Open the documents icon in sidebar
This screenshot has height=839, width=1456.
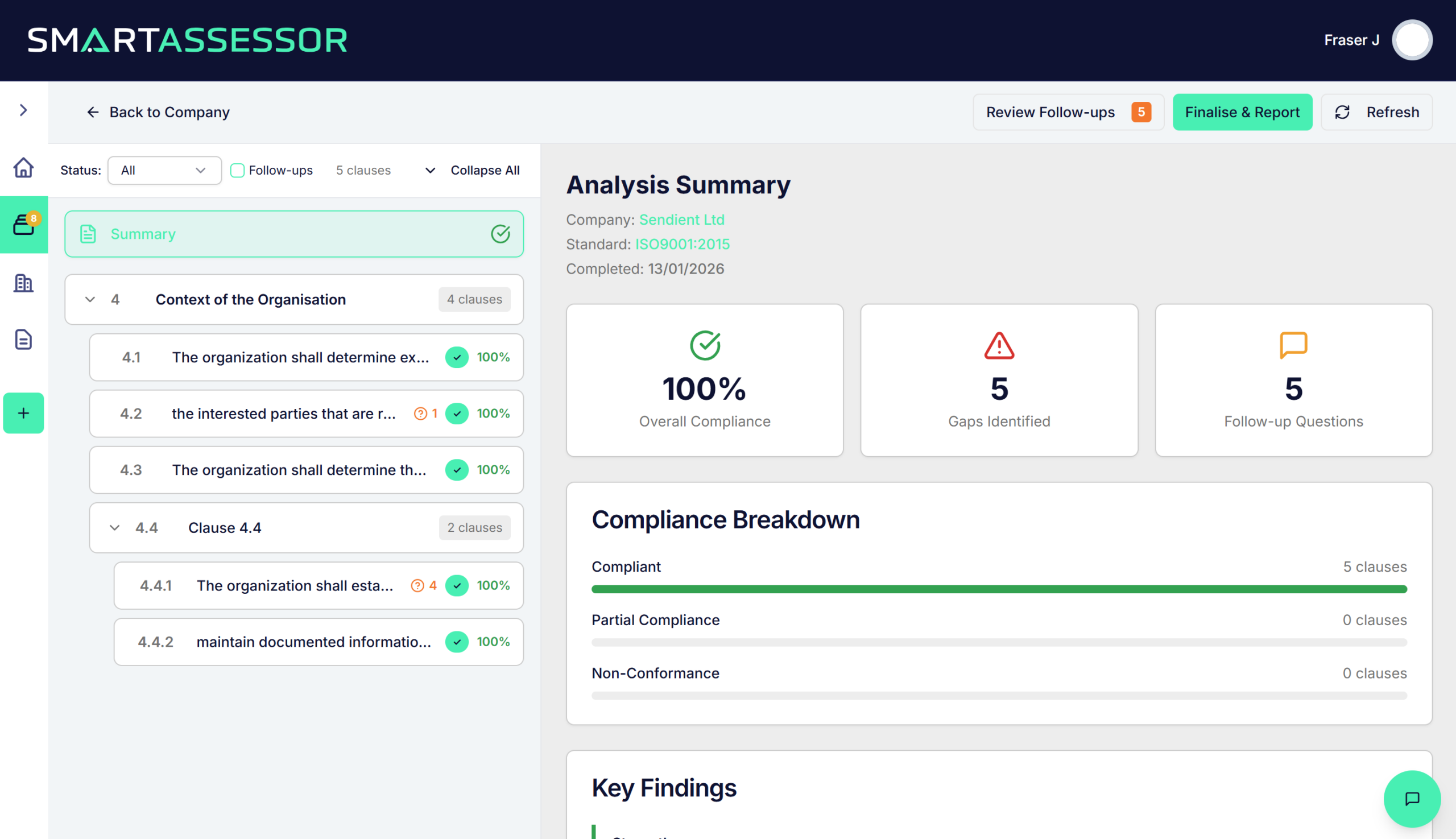point(23,340)
